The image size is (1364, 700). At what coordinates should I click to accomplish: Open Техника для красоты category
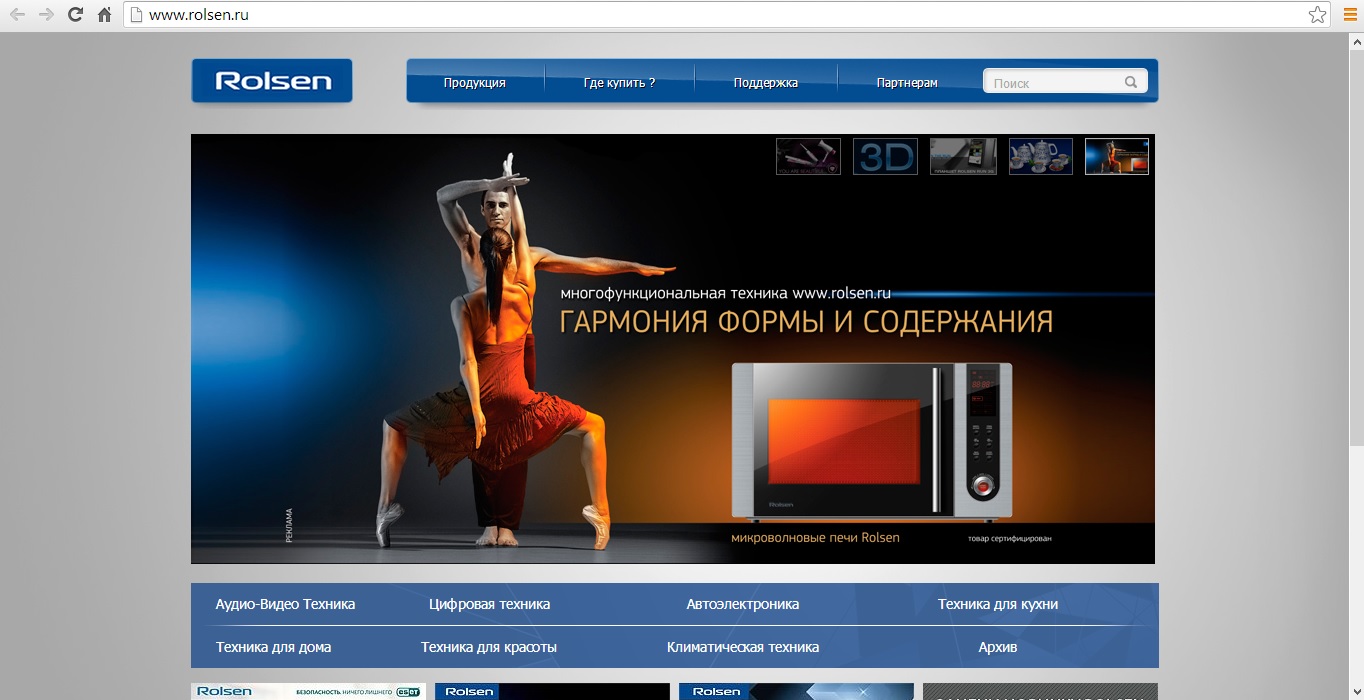tap(489, 647)
